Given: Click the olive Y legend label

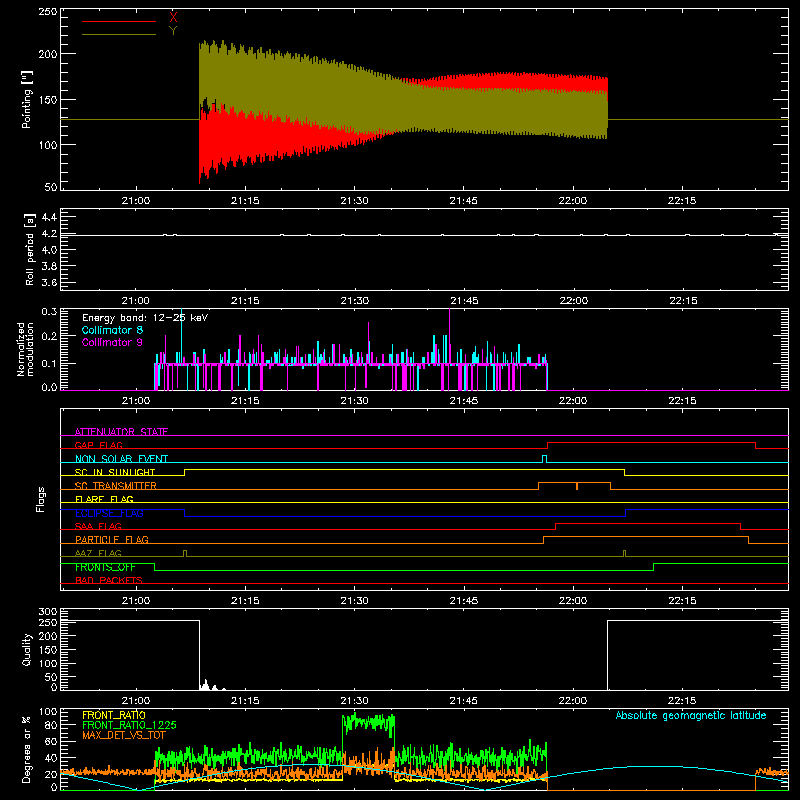Looking at the screenshot, I should pos(173,31).
